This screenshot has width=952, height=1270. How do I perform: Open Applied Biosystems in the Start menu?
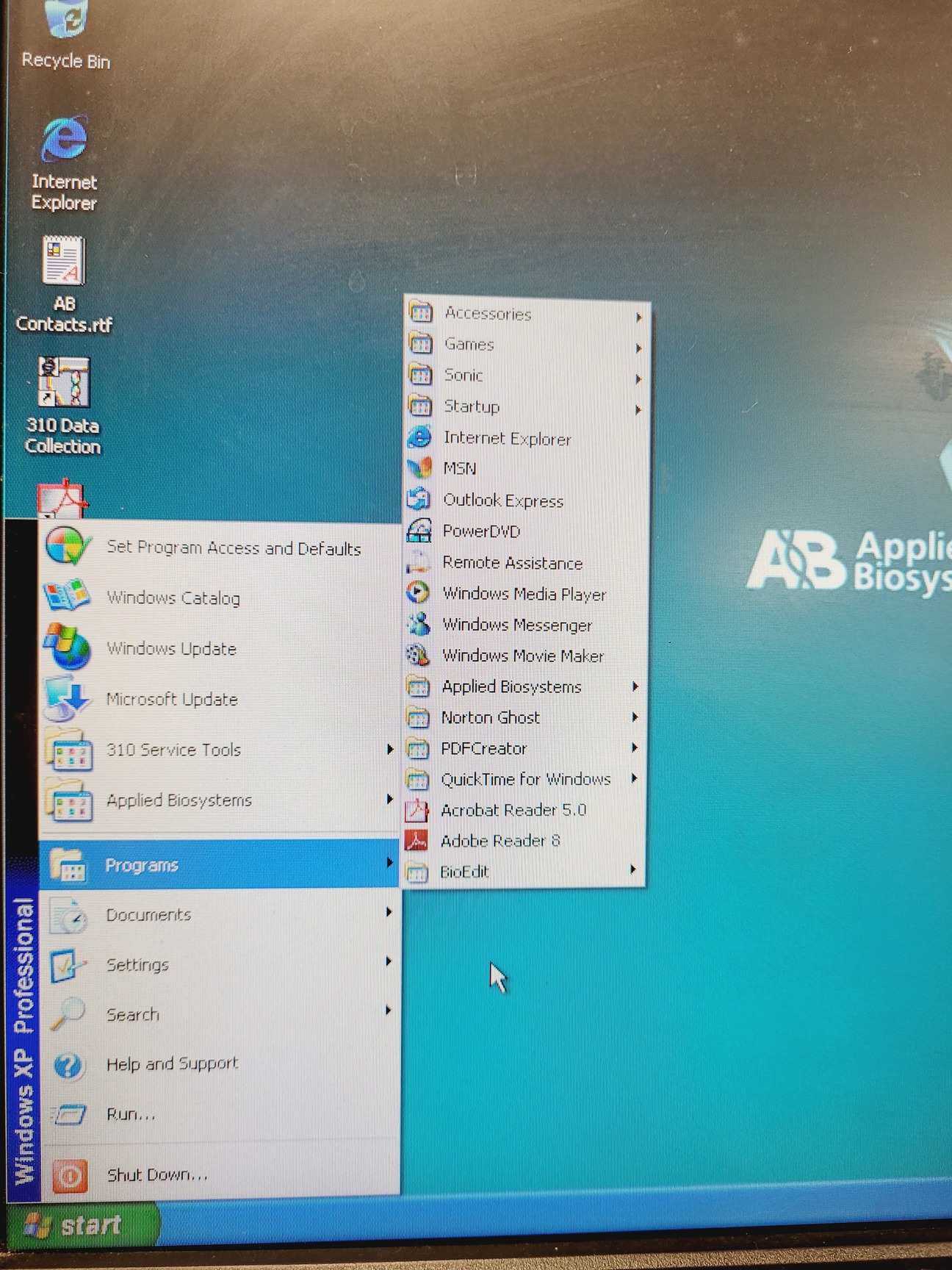tap(220, 800)
